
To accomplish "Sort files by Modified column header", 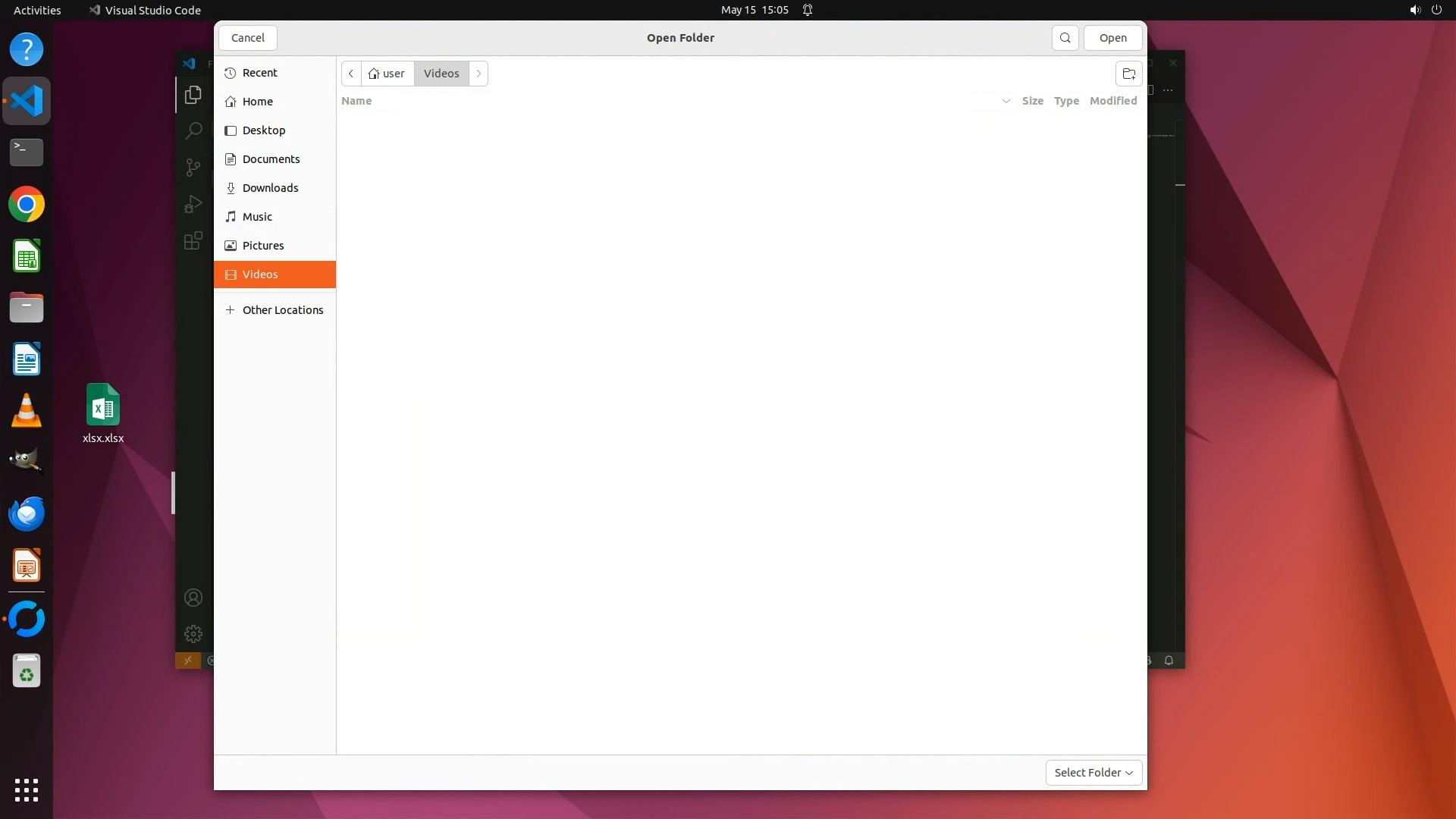I will click(x=1112, y=101).
